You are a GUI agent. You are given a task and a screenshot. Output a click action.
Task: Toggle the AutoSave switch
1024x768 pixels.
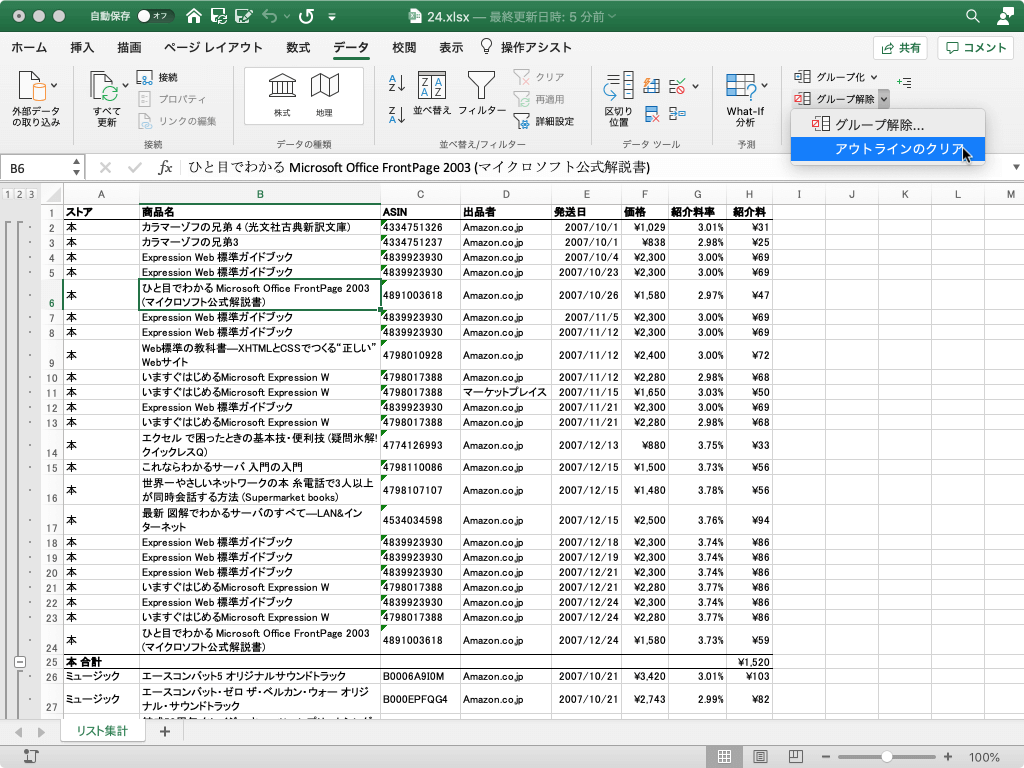coord(155,16)
